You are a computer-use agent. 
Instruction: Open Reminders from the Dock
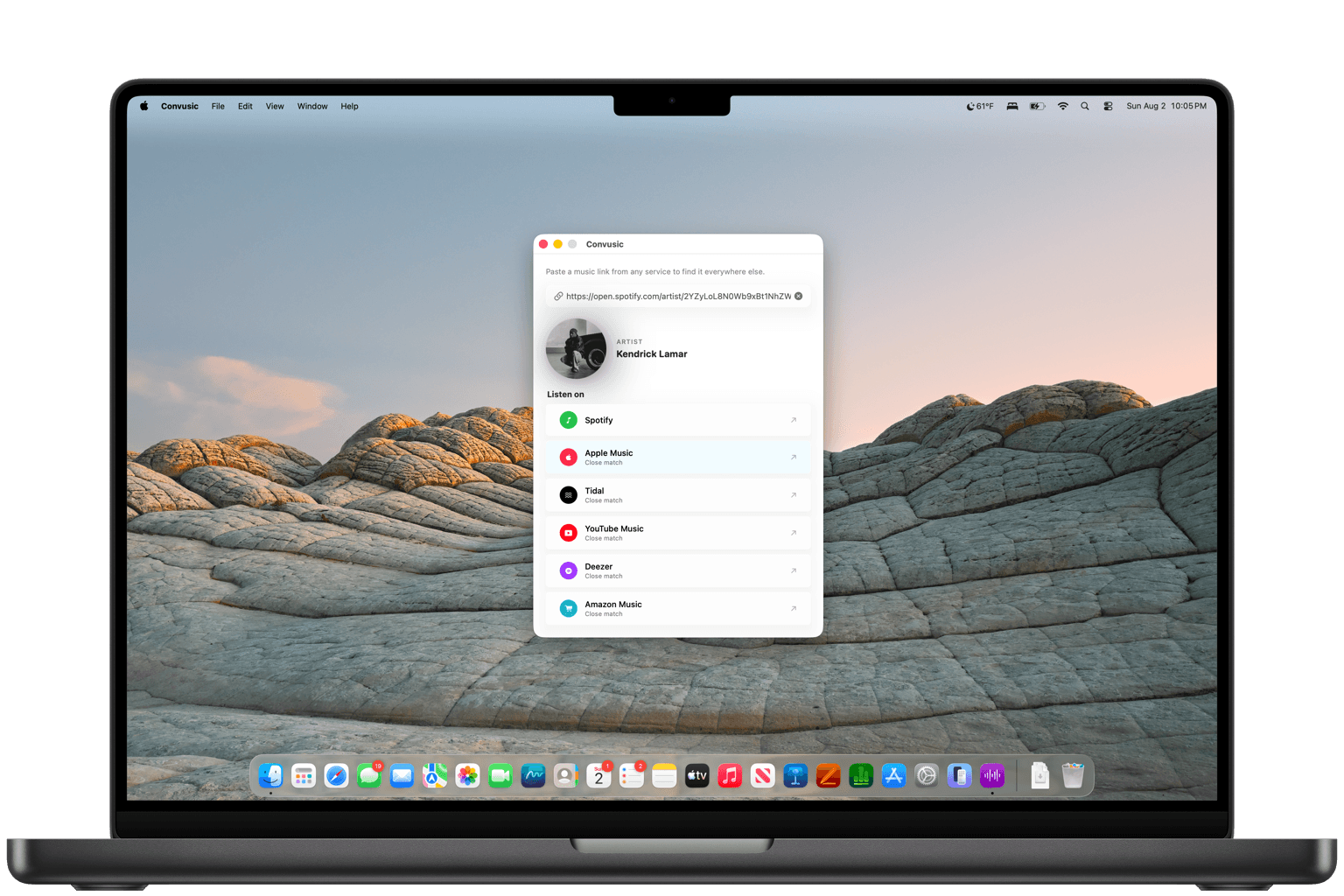tap(632, 775)
